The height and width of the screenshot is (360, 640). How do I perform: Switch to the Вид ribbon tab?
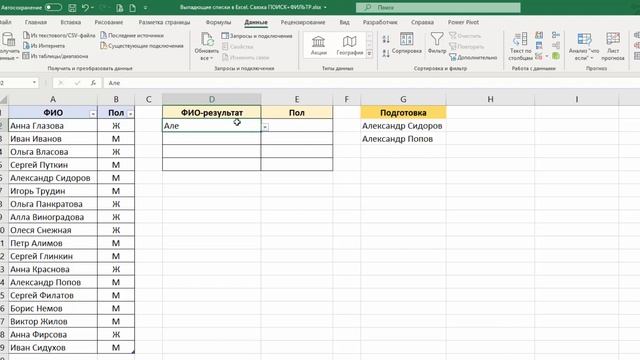click(x=344, y=22)
